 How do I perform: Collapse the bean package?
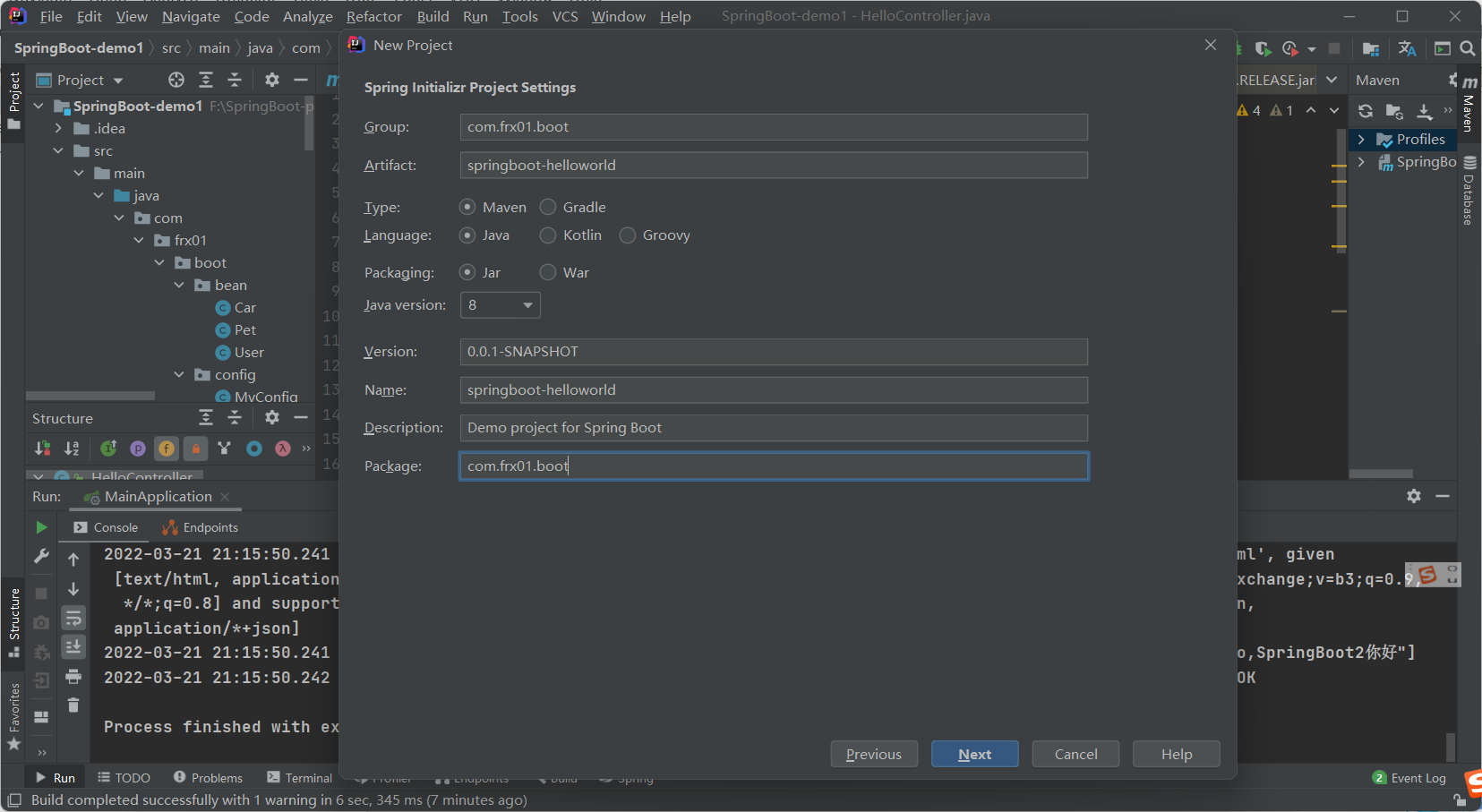pyautogui.click(x=179, y=285)
